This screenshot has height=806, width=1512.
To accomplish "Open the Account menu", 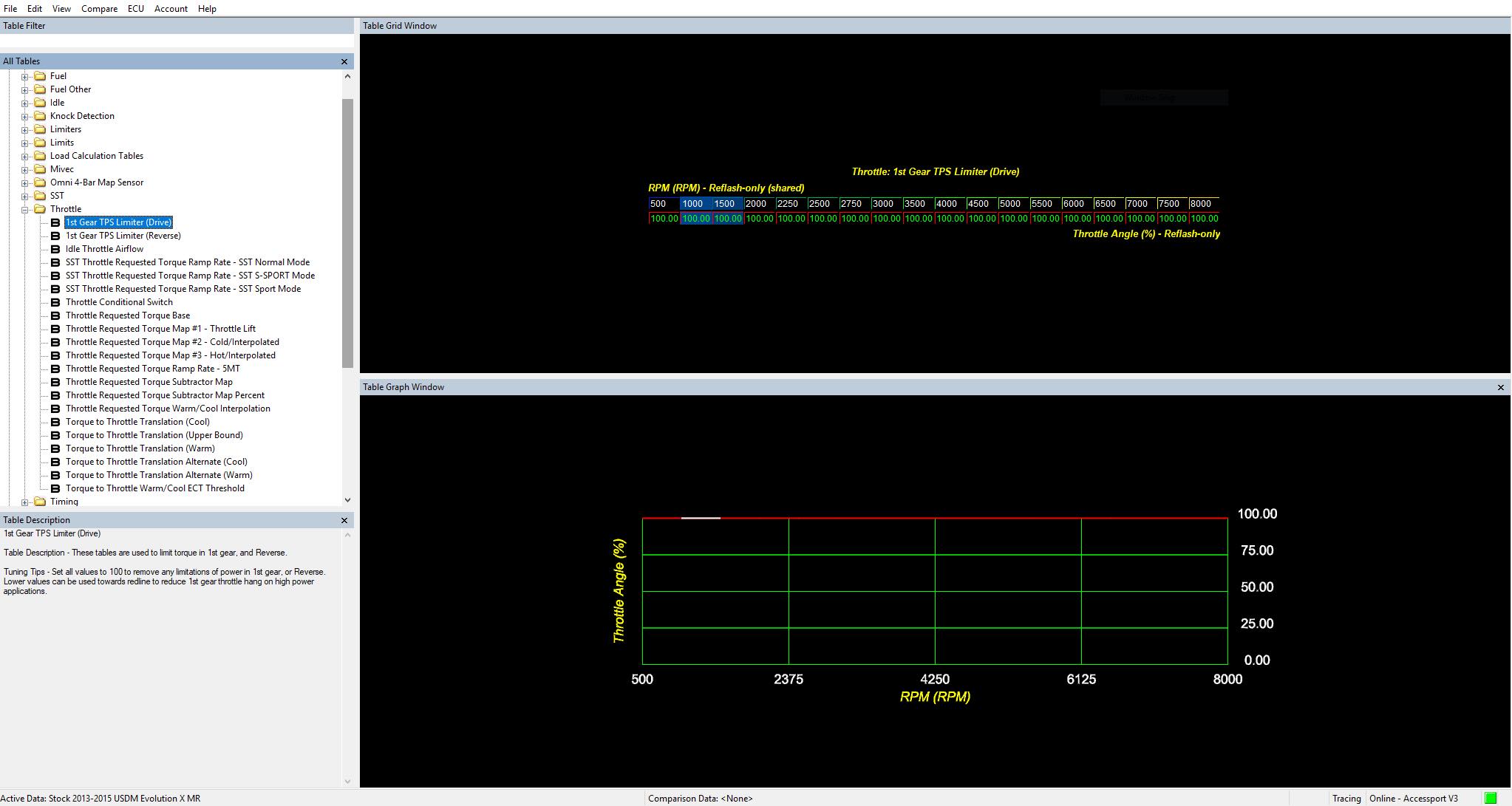I will coord(171,8).
